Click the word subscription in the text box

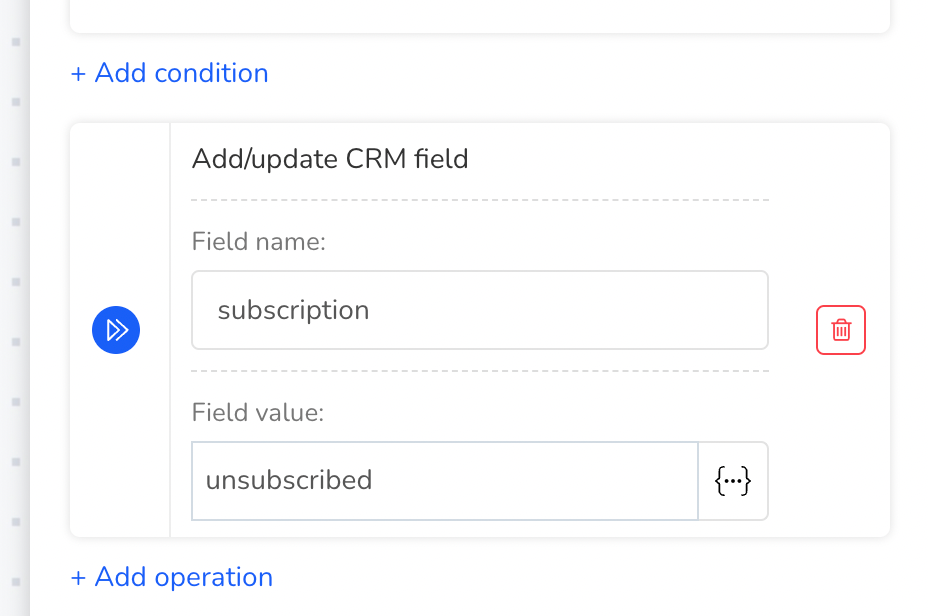click(x=294, y=311)
